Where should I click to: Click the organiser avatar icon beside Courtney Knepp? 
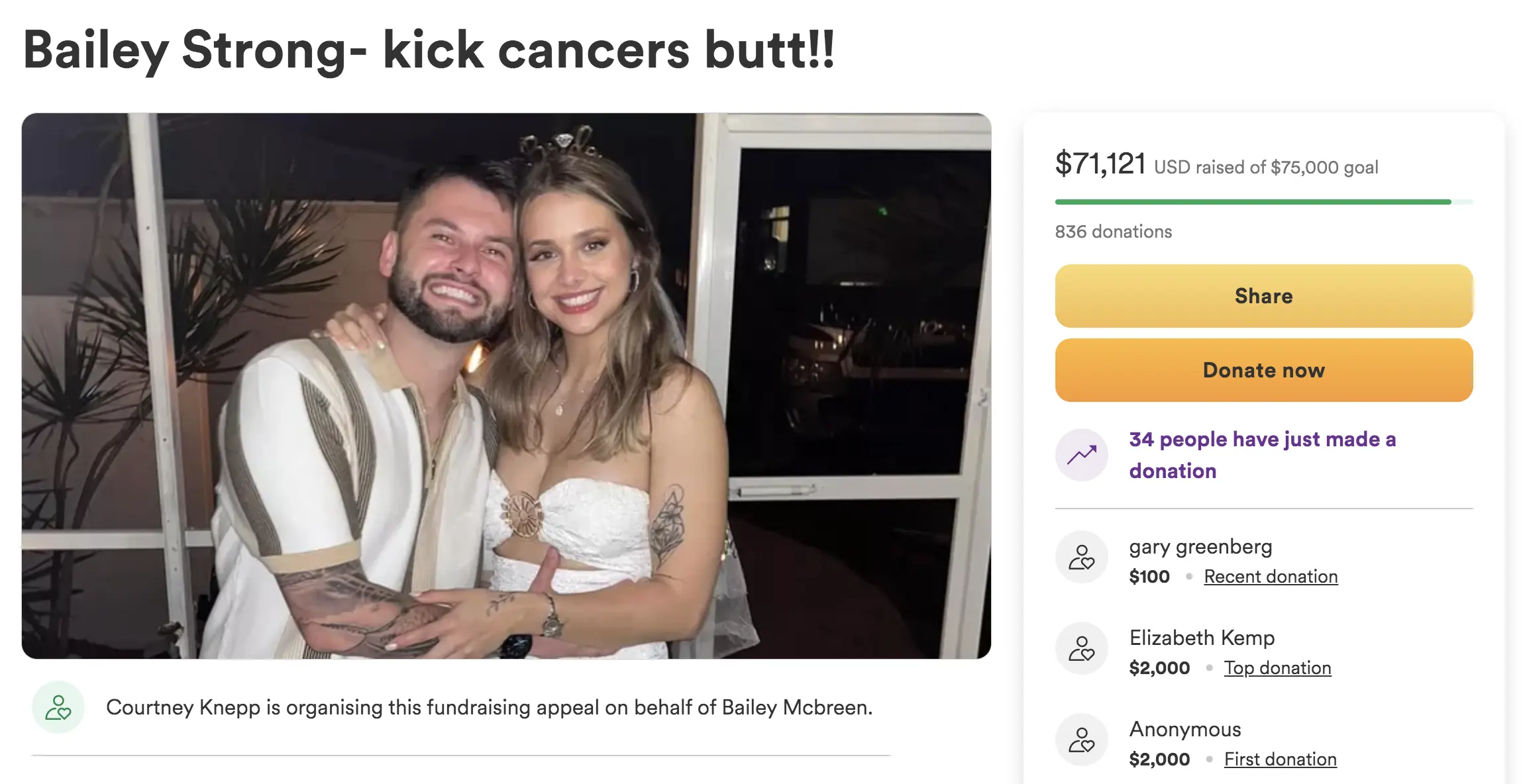(x=58, y=707)
